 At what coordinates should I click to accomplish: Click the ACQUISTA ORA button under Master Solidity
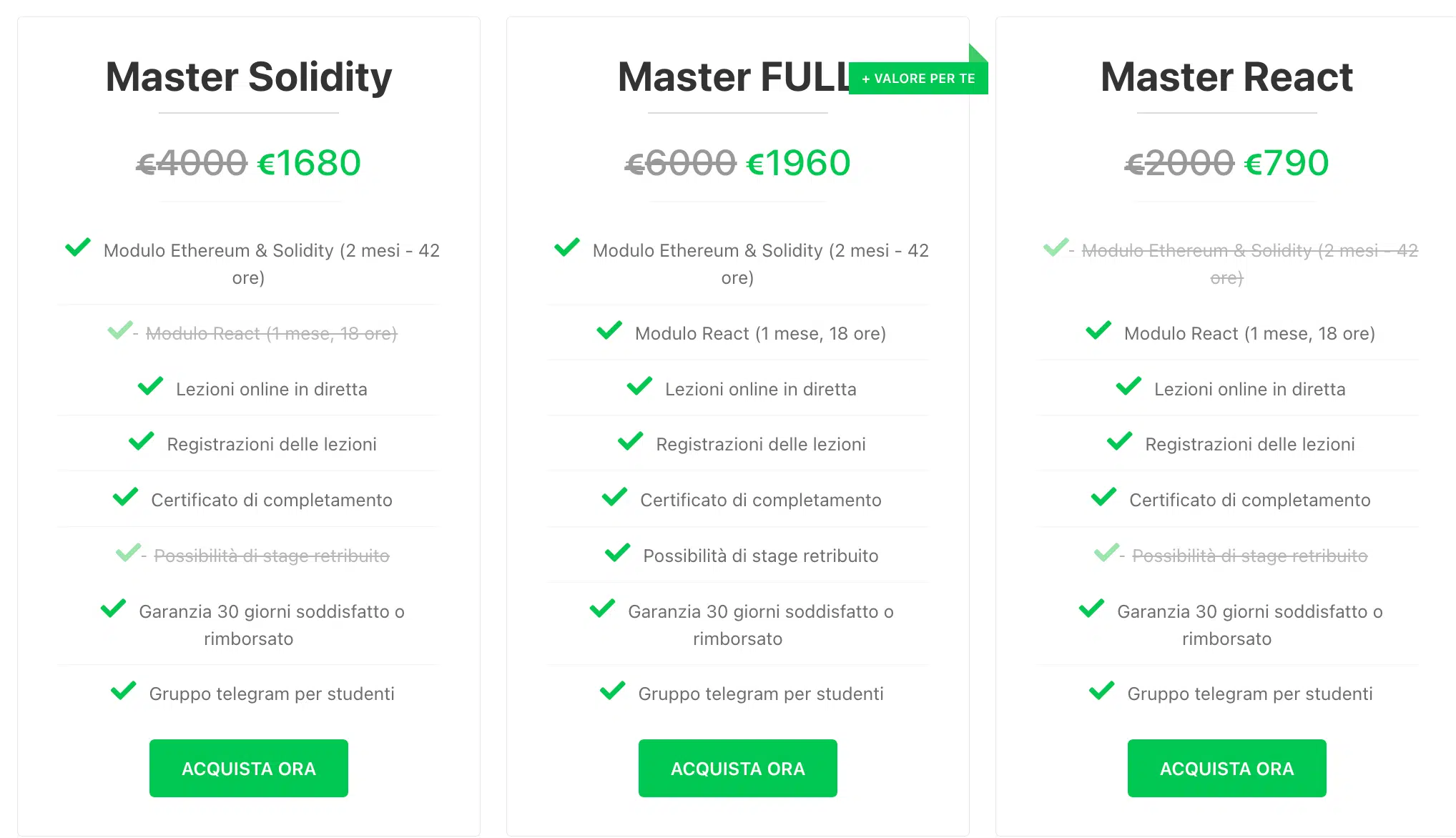coord(248,768)
